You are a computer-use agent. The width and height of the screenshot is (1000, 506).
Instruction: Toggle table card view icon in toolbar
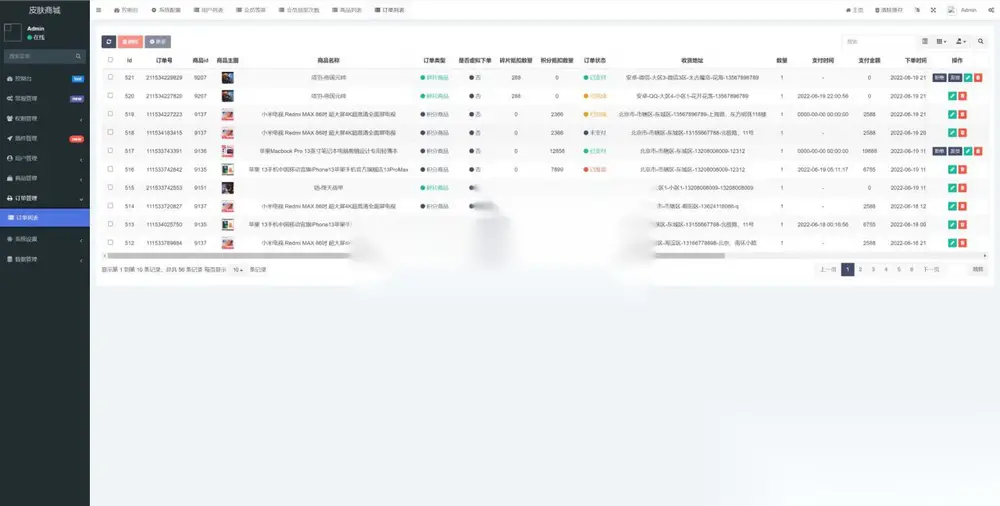click(x=925, y=41)
